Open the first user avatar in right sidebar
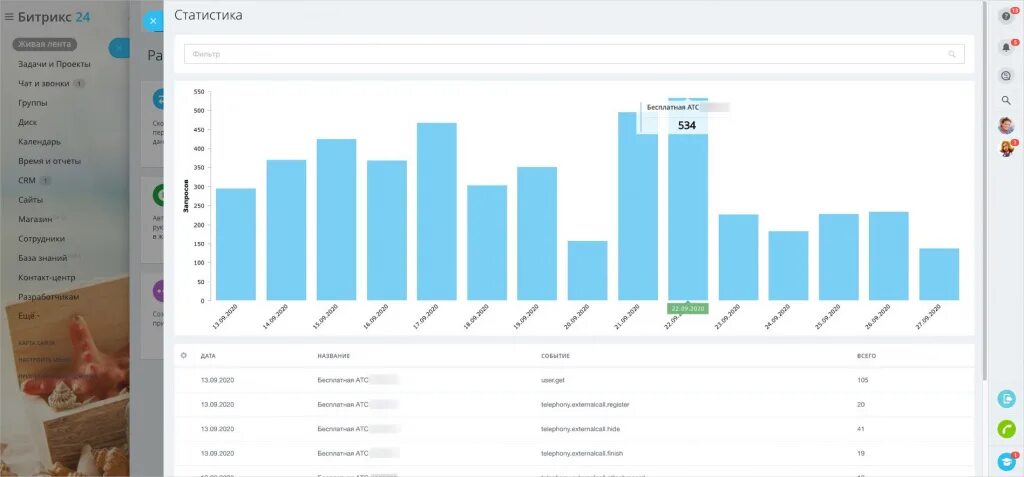The height and width of the screenshot is (477, 1024). tap(1006, 125)
